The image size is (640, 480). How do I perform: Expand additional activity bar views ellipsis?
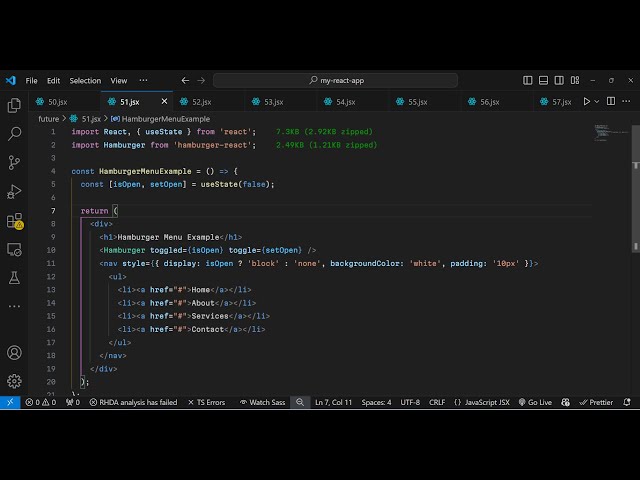[x=14, y=305]
